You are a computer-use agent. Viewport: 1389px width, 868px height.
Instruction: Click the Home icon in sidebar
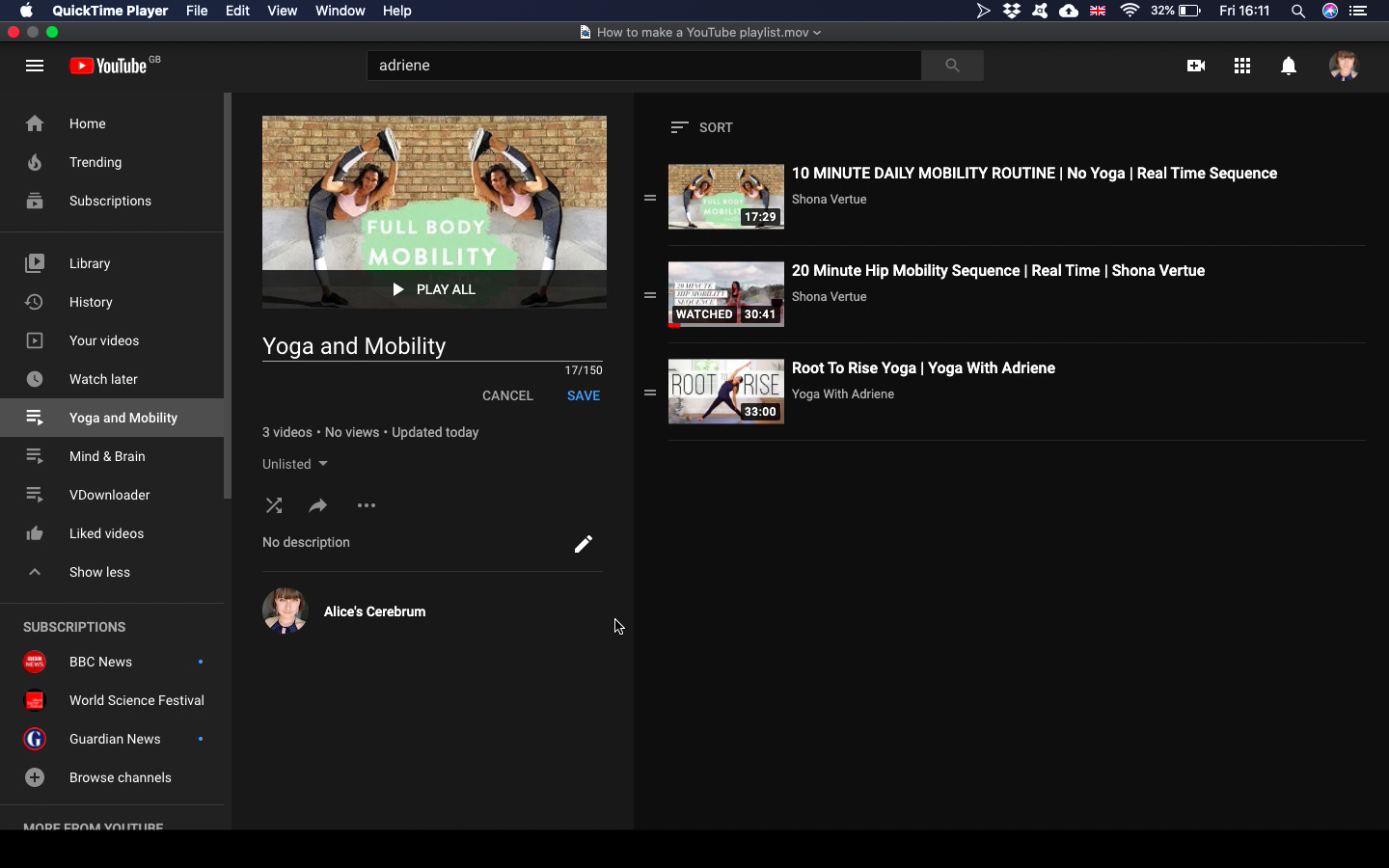[x=35, y=123]
